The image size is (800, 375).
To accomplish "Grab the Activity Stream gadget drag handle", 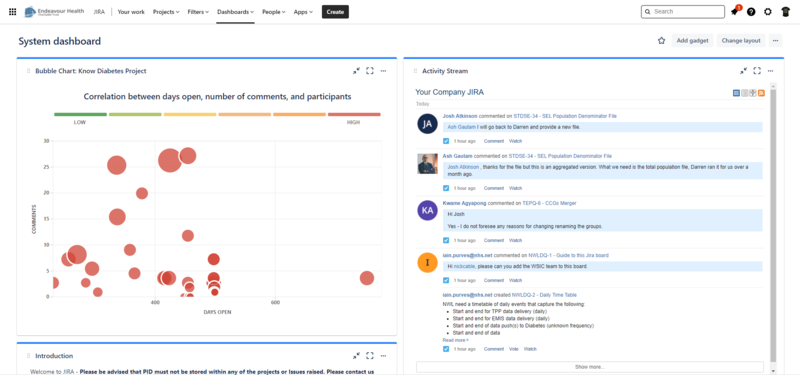I will (x=415, y=71).
